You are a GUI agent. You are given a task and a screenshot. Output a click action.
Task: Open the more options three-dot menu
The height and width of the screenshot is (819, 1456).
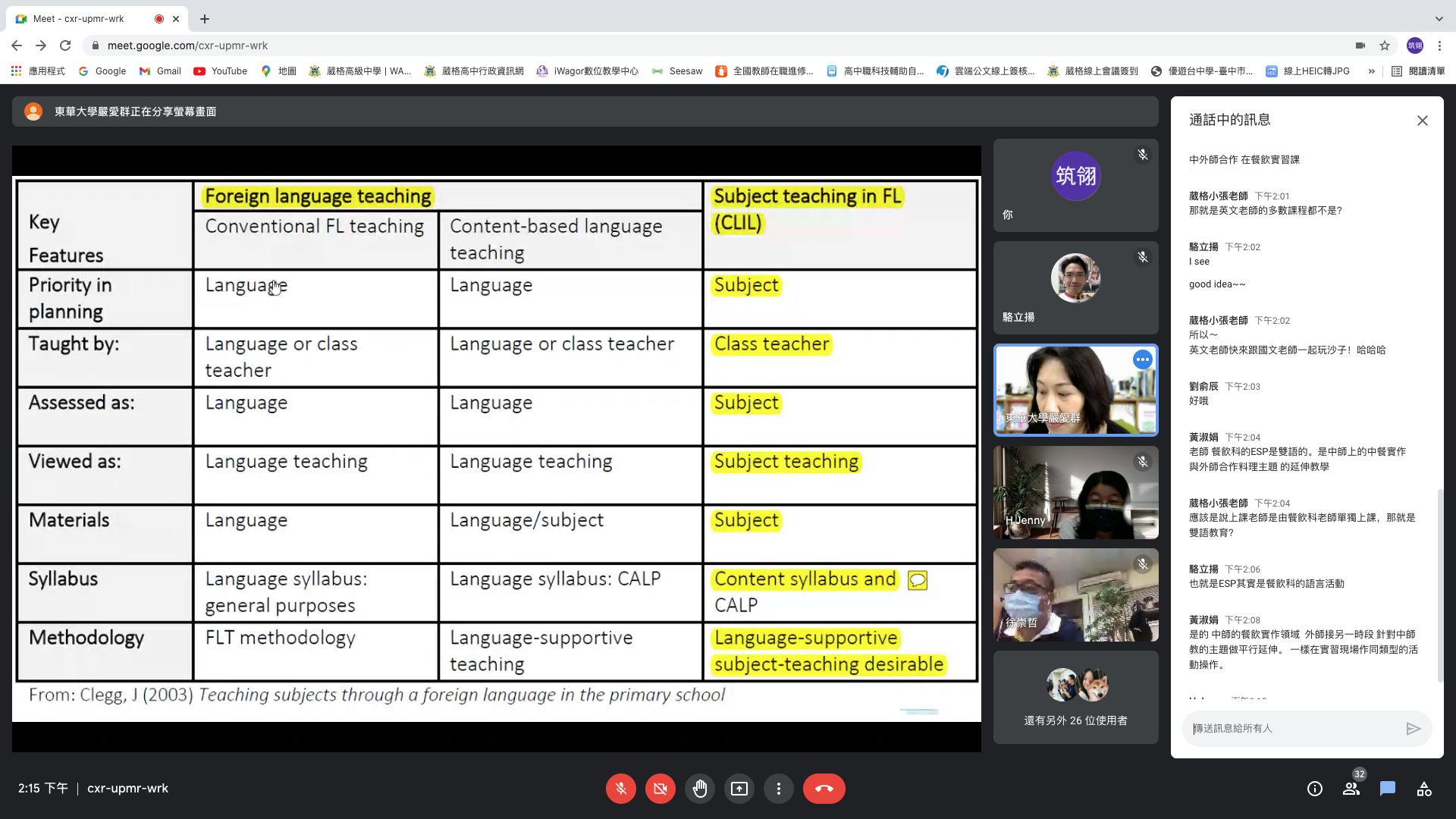[778, 789]
